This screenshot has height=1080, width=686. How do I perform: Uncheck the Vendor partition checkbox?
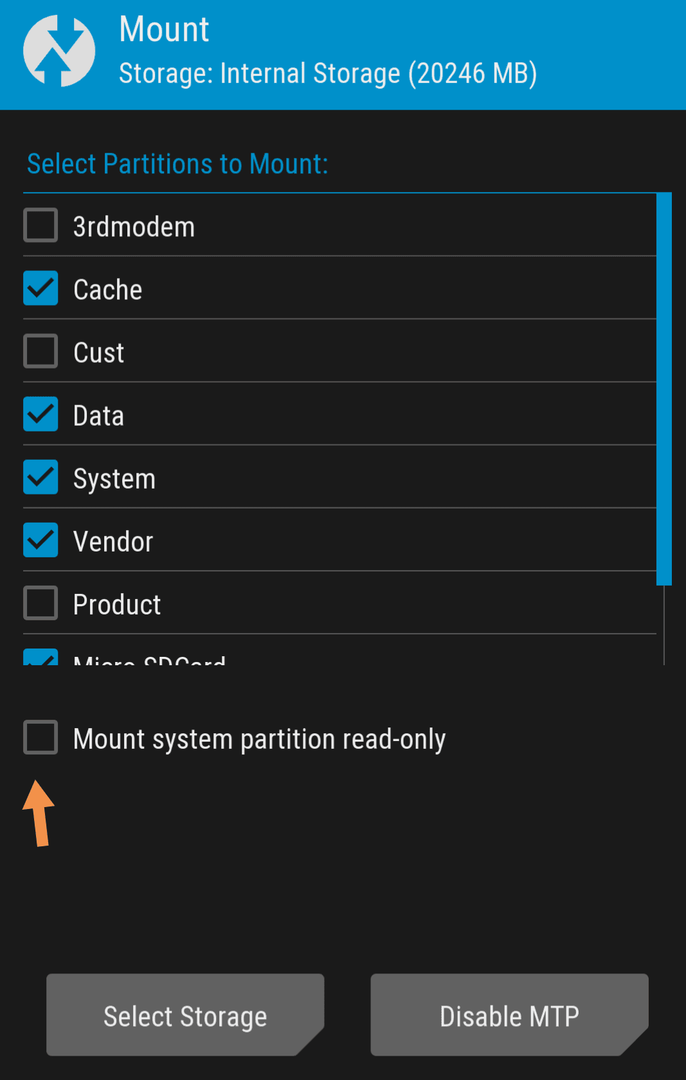41,541
